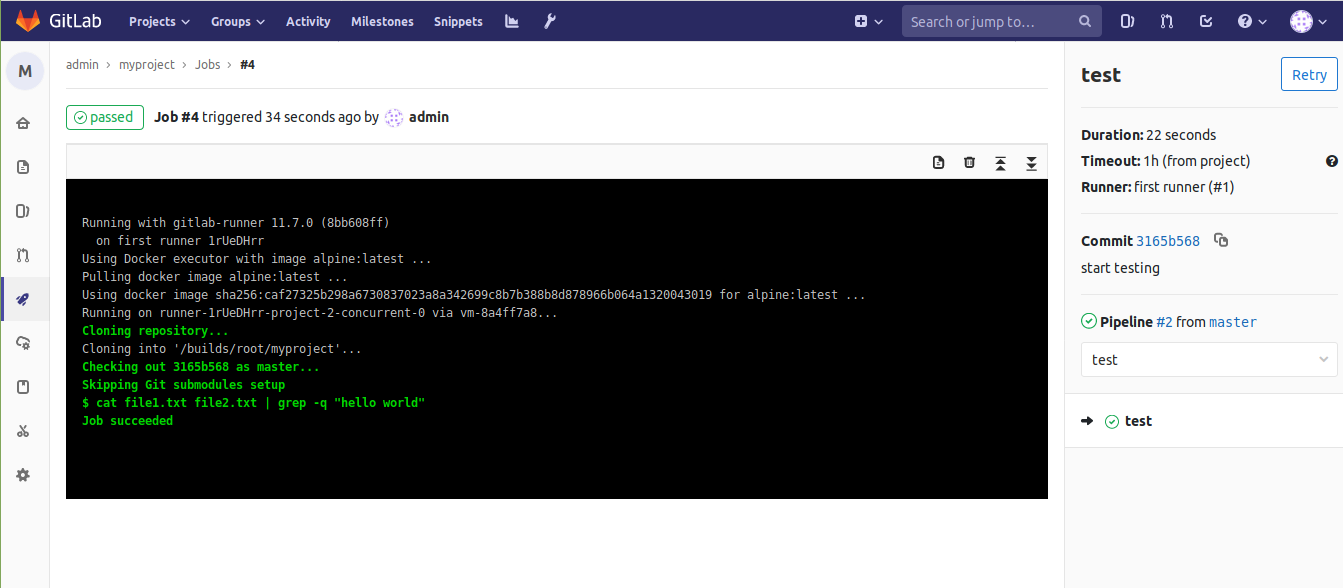The height and width of the screenshot is (588, 1343).
Task: Copy commit SHA to clipboard
Action: (1220, 240)
